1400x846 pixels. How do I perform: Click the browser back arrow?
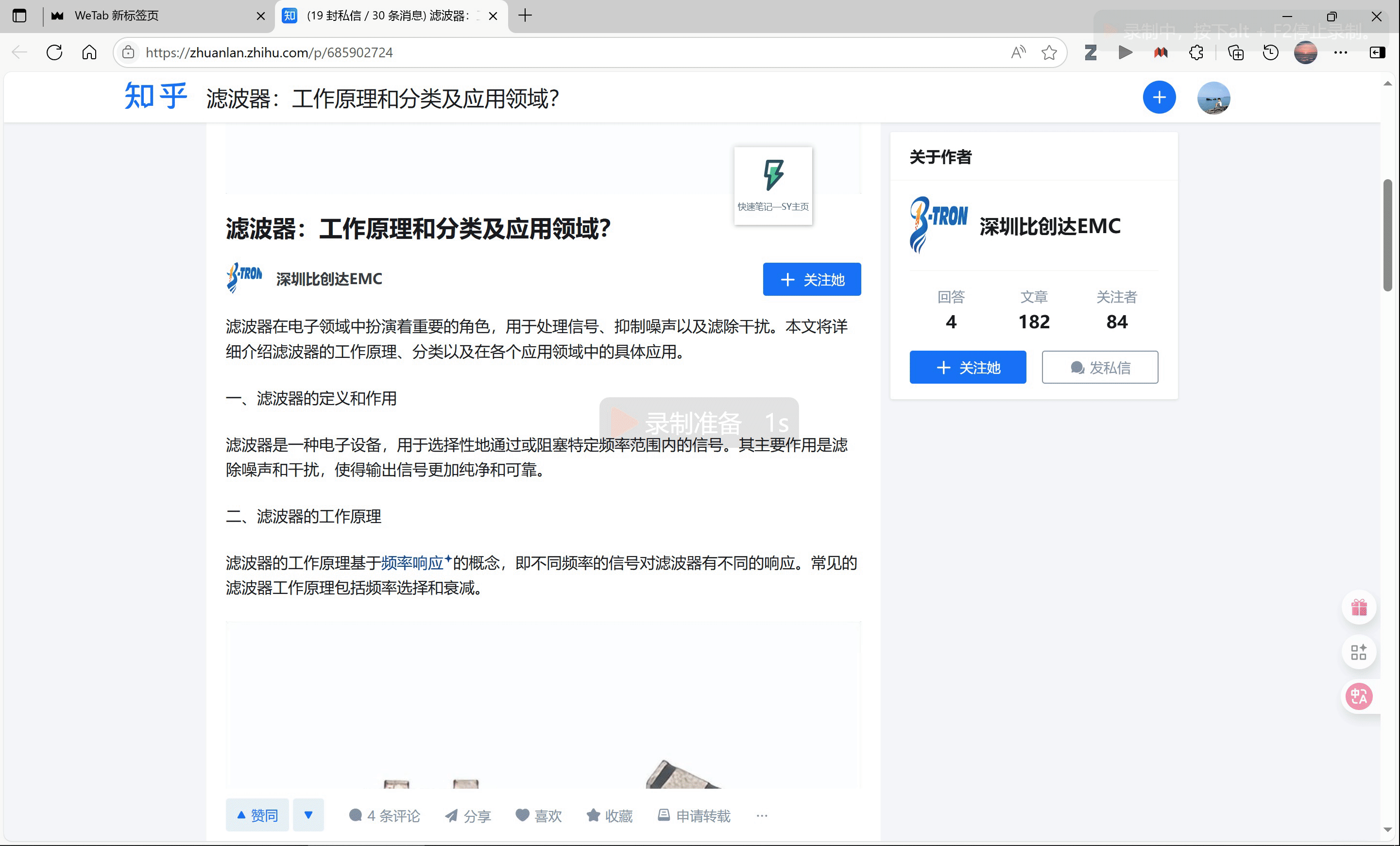click(19, 52)
